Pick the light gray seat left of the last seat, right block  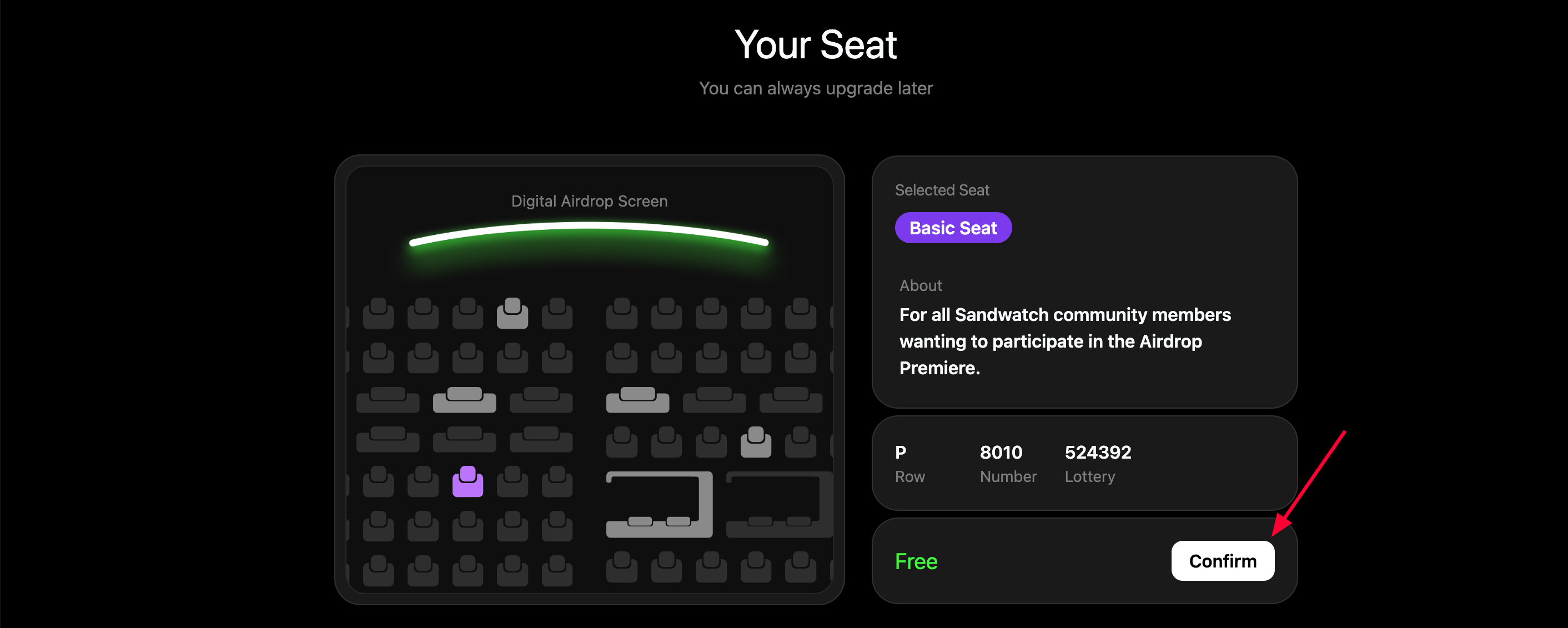point(755,443)
